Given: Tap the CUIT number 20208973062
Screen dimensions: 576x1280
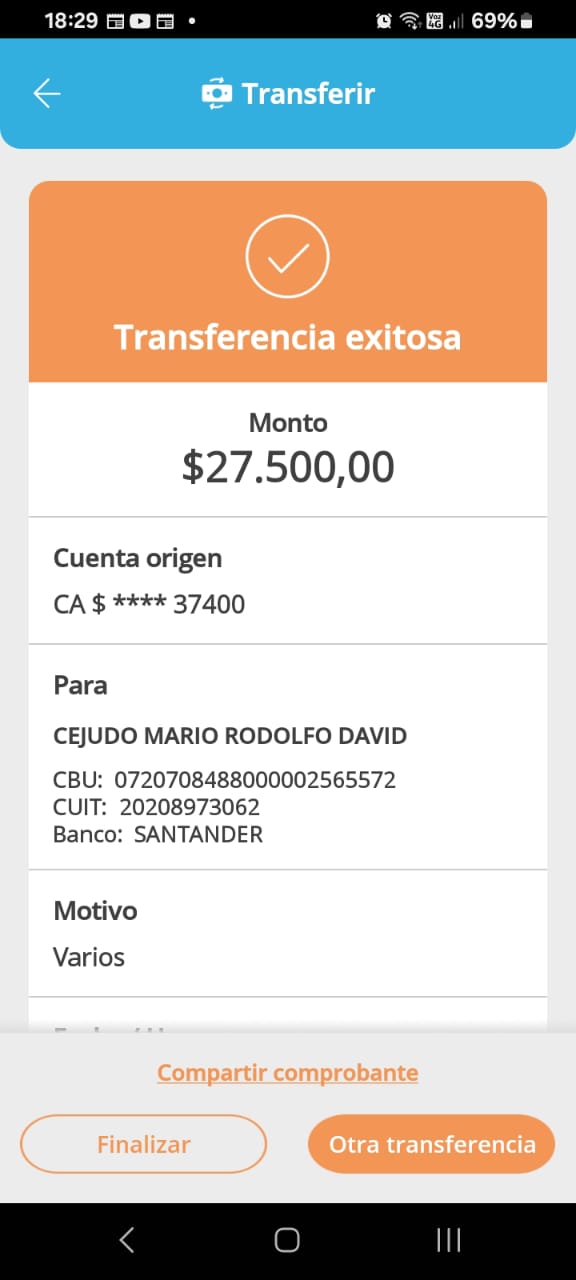Looking at the screenshot, I should coord(190,807).
